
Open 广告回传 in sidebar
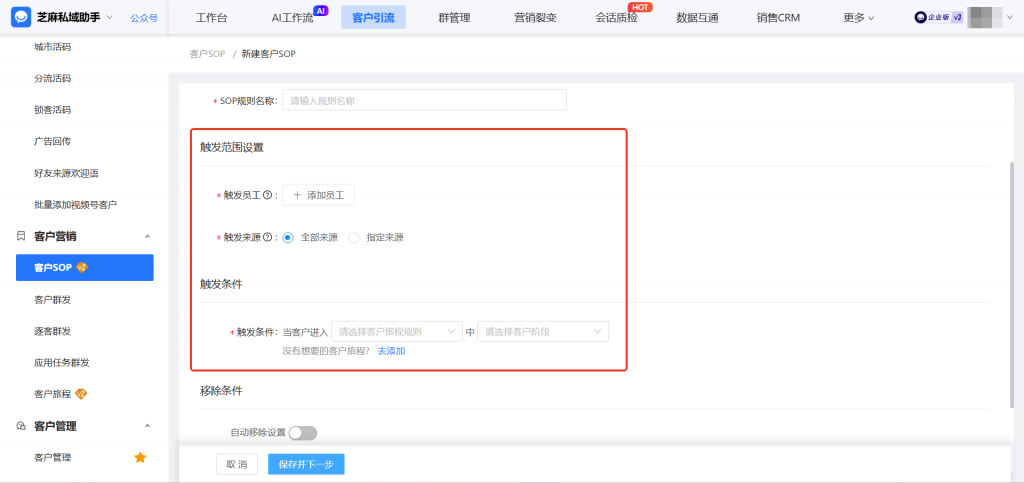pyautogui.click(x=52, y=141)
